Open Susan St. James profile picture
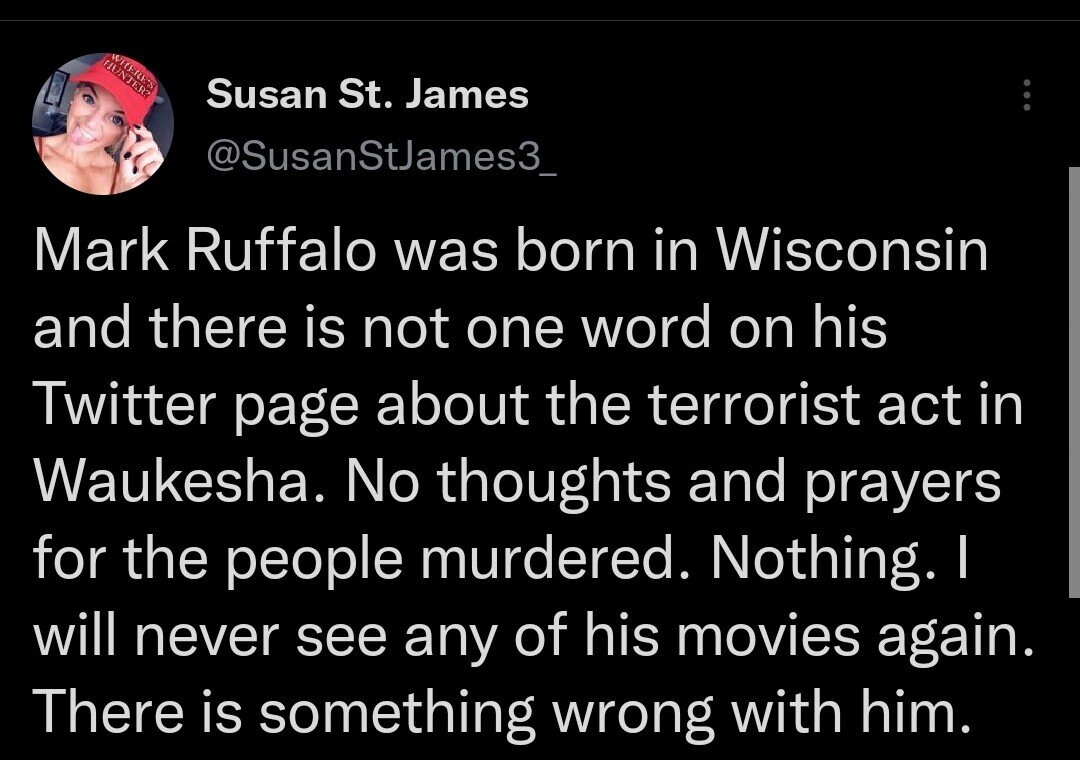 [x=103, y=124]
